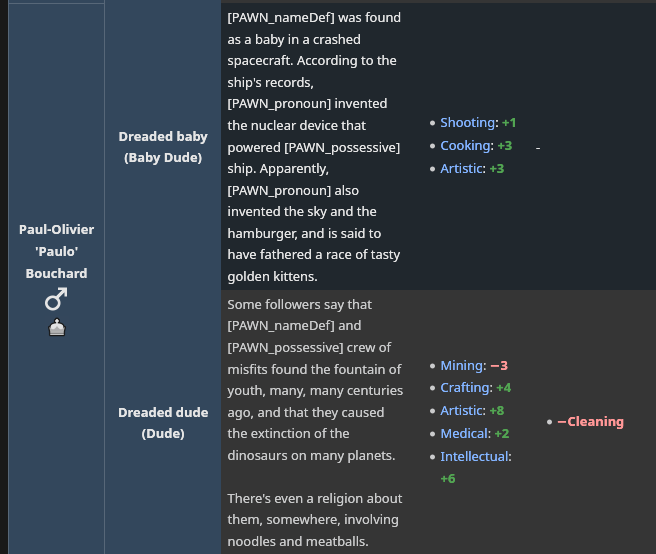Click the (Baby Dude) label text

point(163,158)
